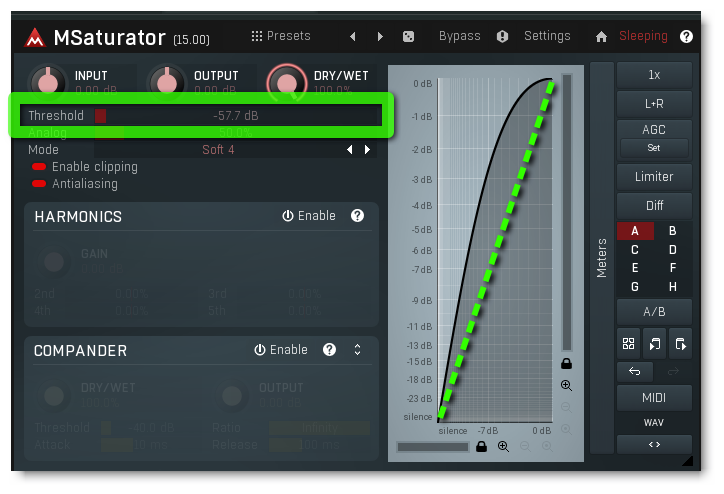The width and height of the screenshot is (724, 494).
Task: Load the previous preset arrow
Action: [353, 36]
